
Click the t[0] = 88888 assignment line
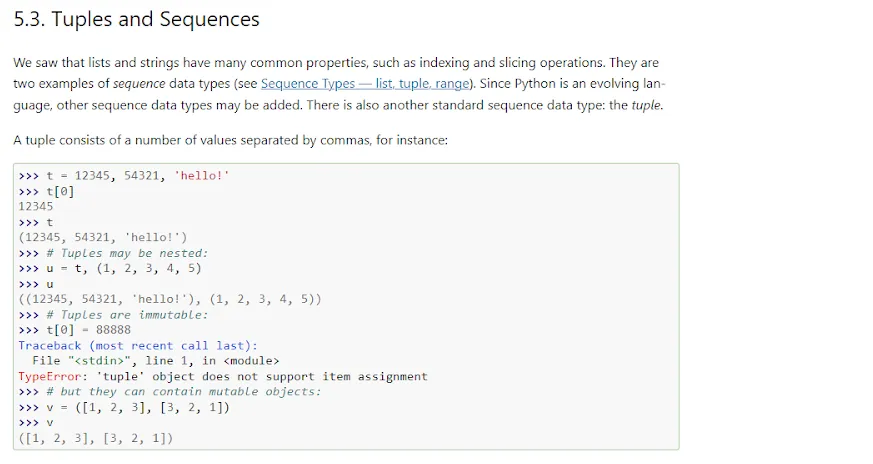pyautogui.click(x=88, y=330)
